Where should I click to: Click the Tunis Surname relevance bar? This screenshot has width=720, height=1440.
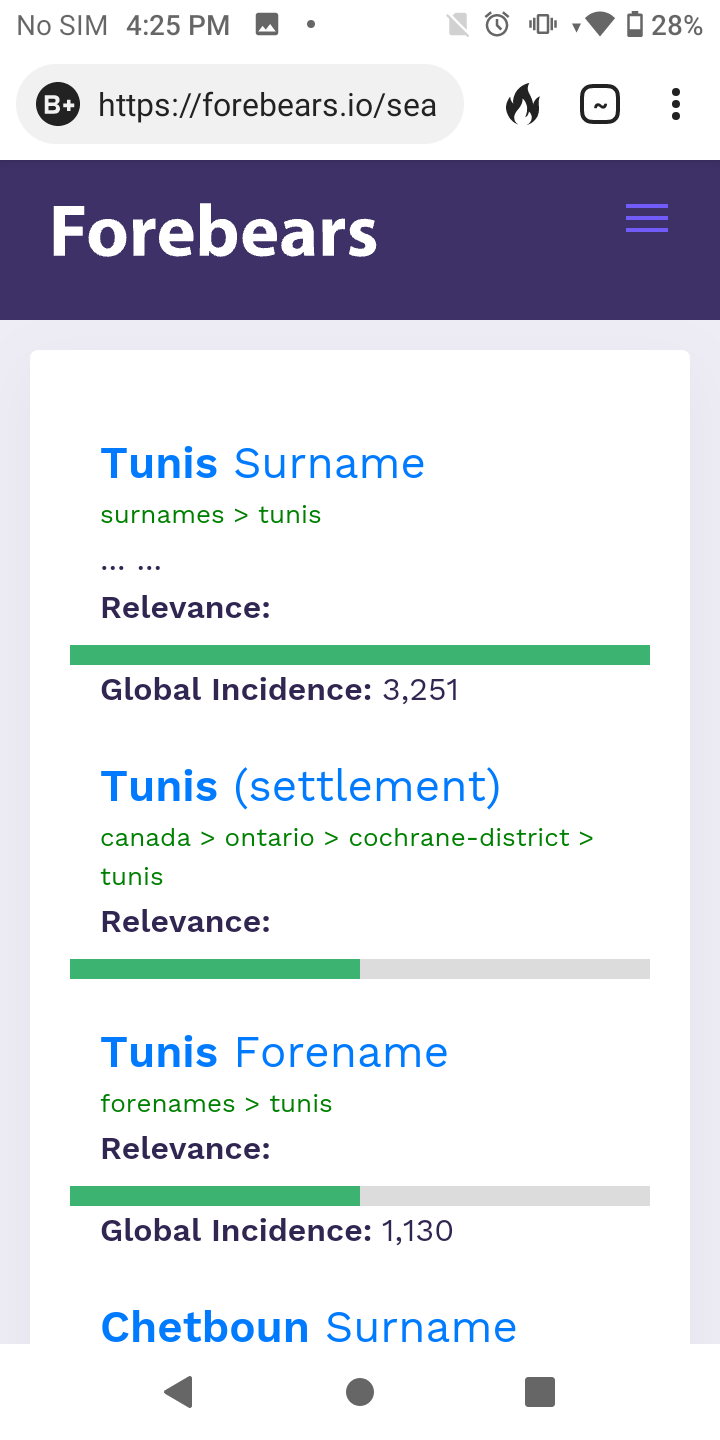point(360,655)
